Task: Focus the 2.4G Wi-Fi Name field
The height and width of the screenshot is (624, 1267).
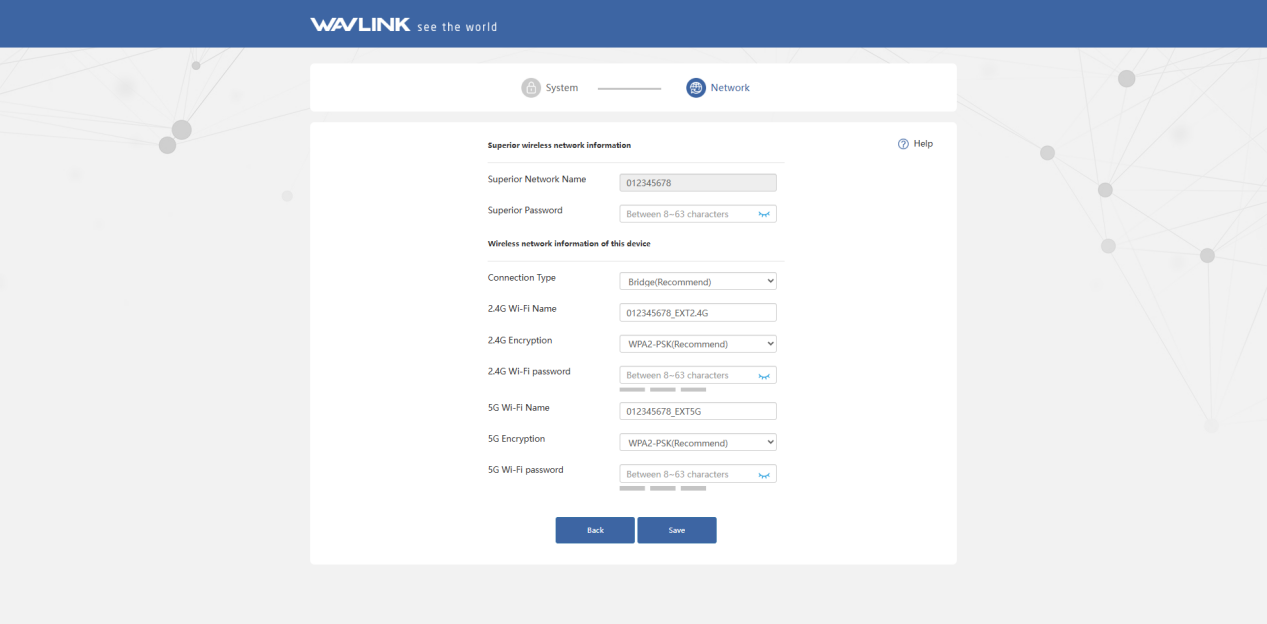Action: [x=698, y=313]
